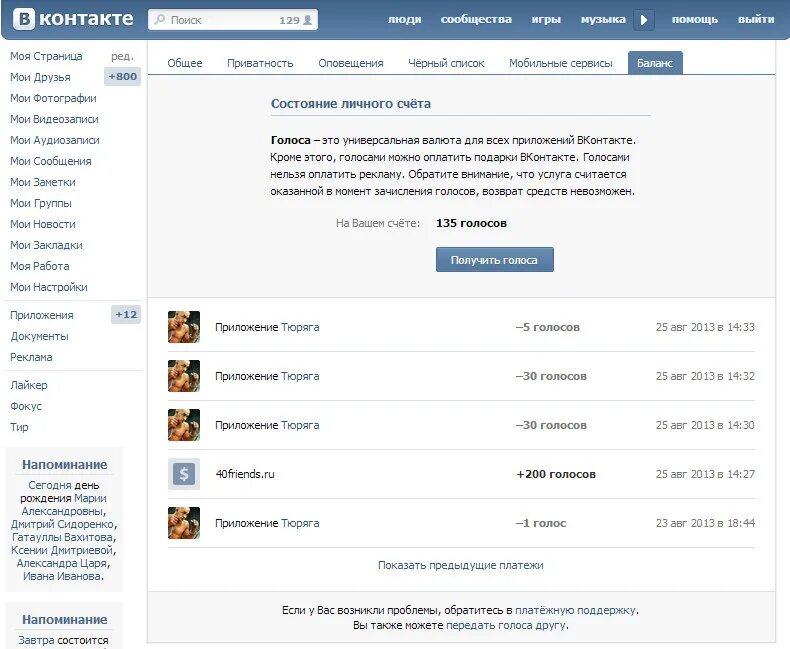
Task: Open the Лайкер app link
Action: point(29,385)
